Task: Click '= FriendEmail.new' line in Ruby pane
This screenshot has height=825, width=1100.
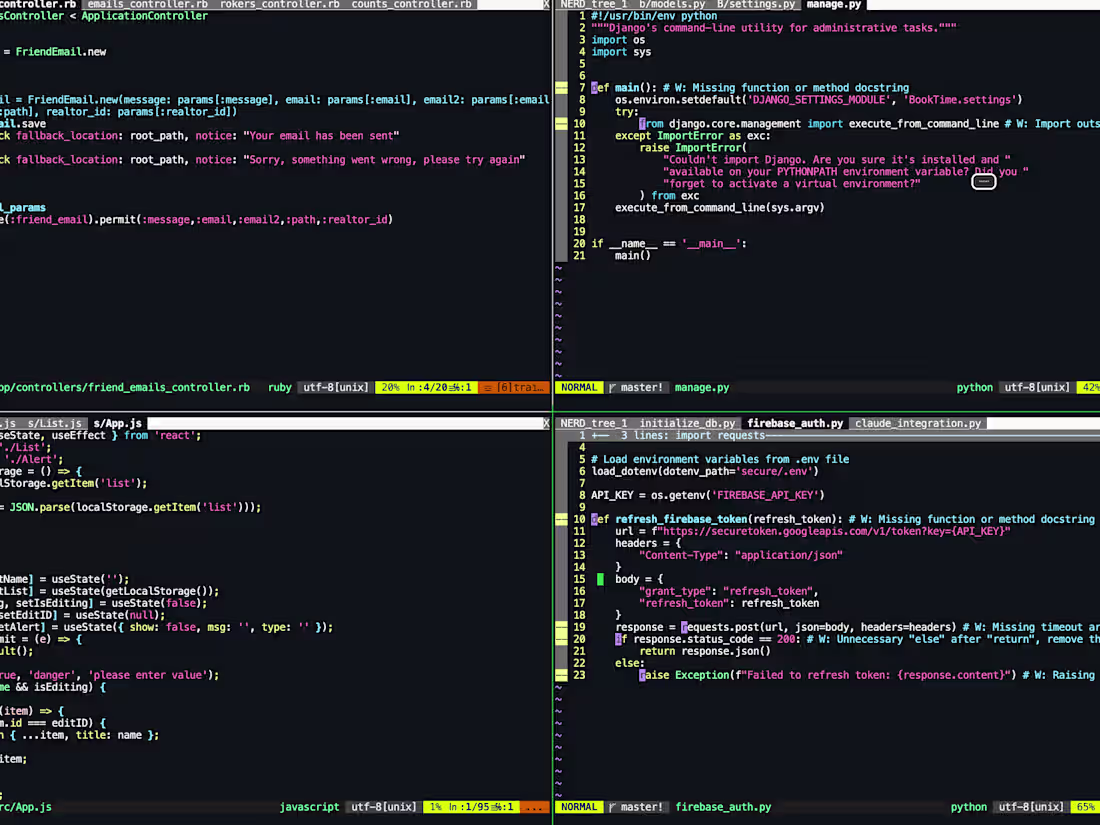Action: coord(54,52)
